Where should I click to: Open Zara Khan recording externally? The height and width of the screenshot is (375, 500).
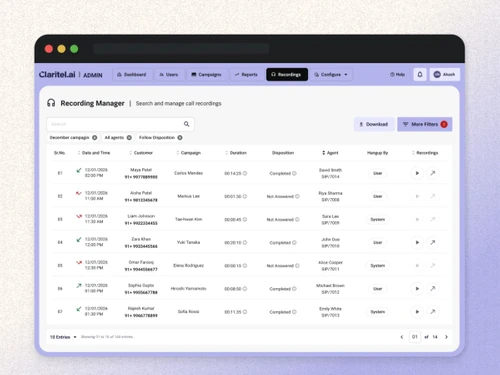433,242
